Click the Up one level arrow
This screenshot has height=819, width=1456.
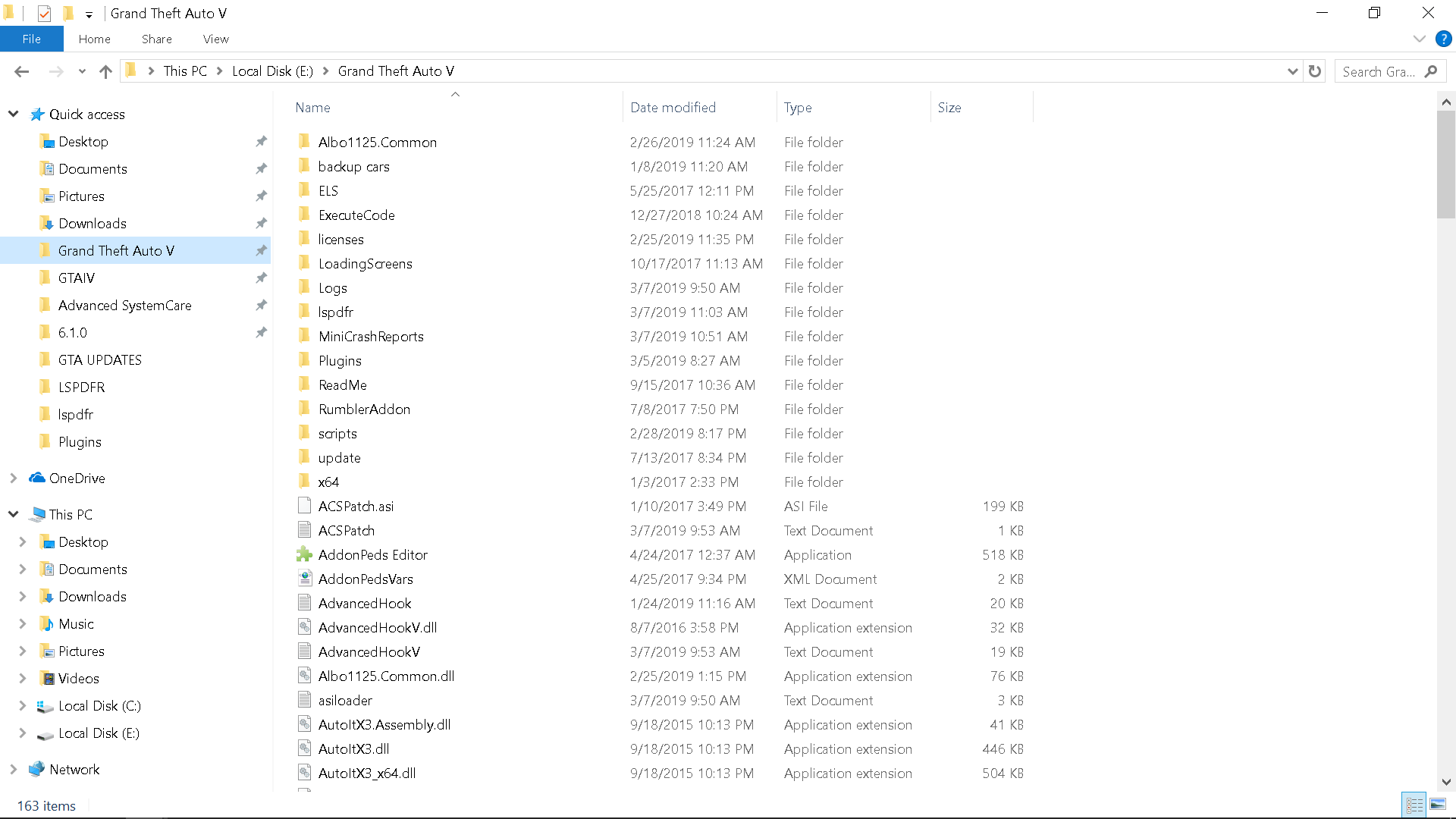click(x=105, y=71)
